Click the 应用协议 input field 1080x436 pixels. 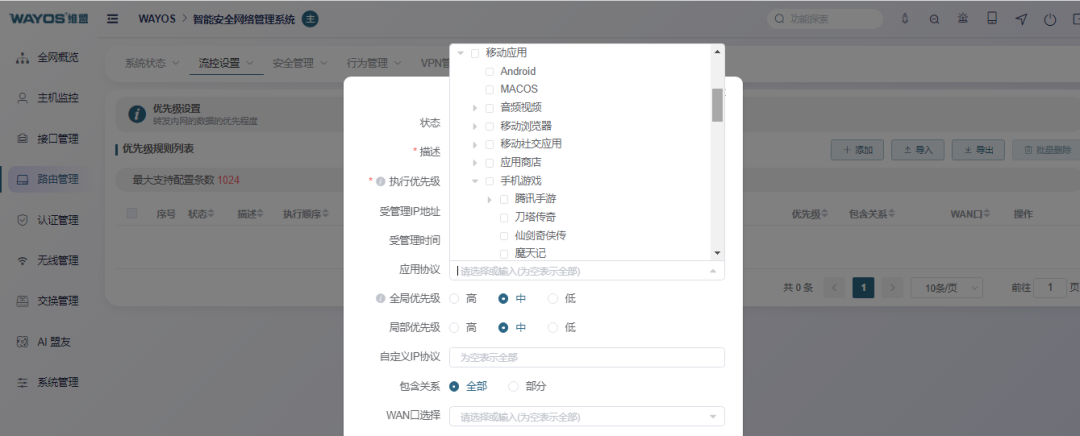pyautogui.click(x=587, y=271)
